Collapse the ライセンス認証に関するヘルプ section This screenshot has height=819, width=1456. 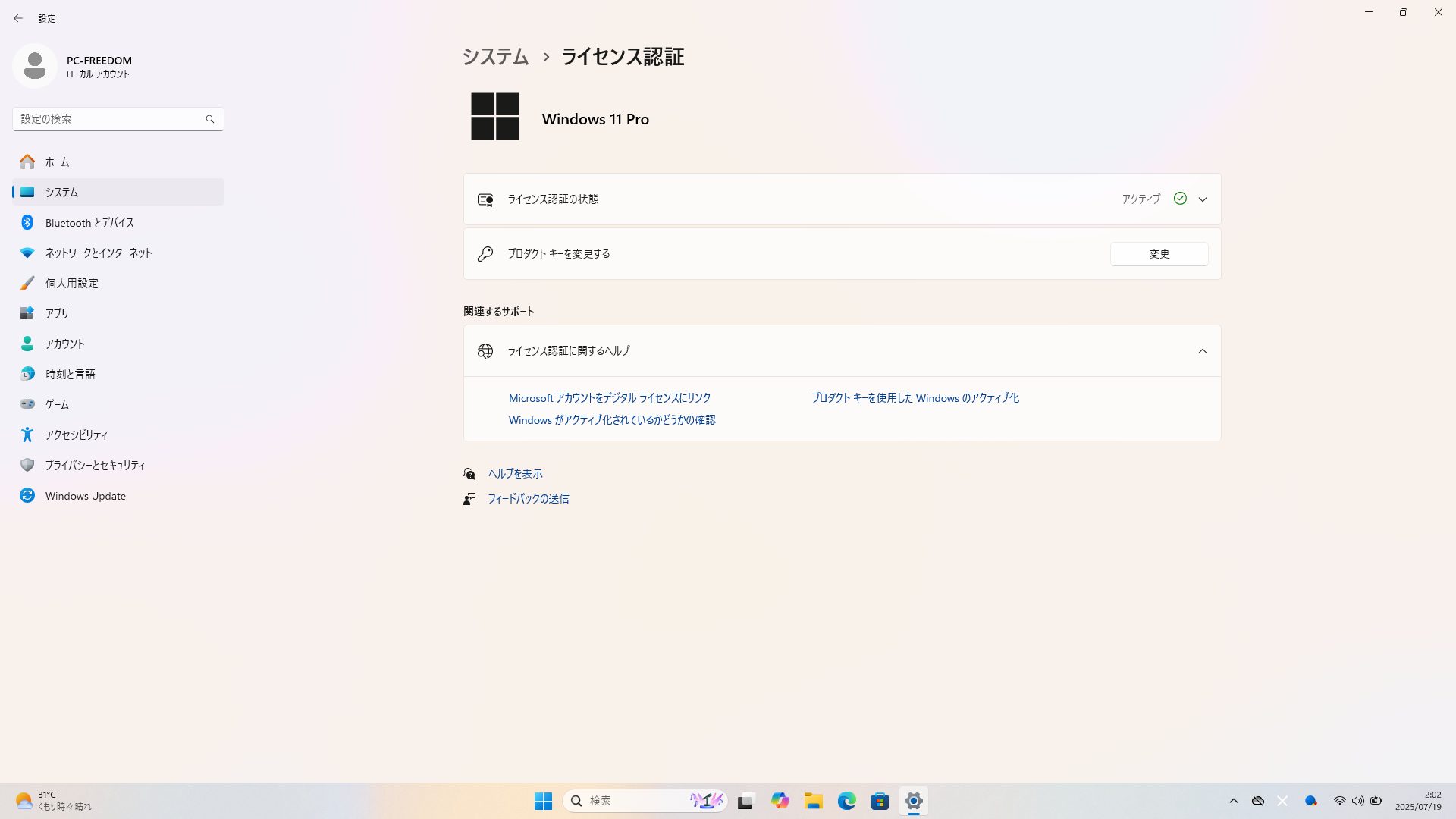(1202, 351)
